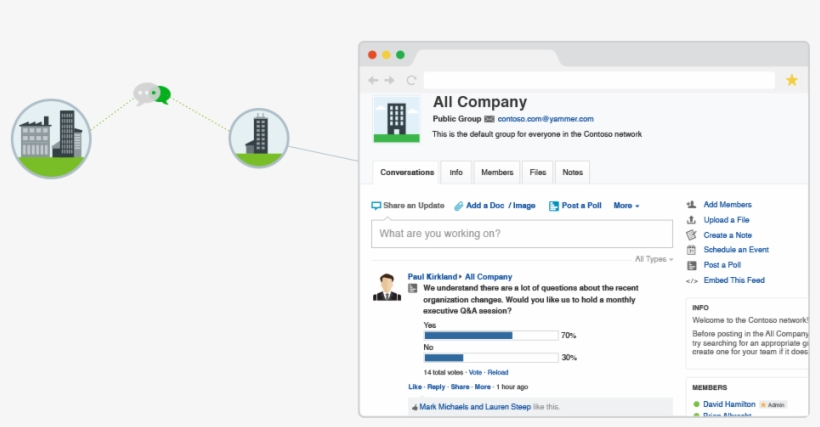Share Paul Kirkland's post

tap(460, 387)
